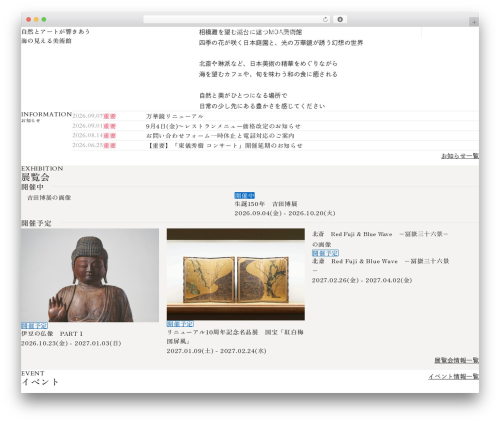Click the 紅白梅図屏風 folding screen image
Image resolution: width=500 pixels, height=423 pixels.
236,274
